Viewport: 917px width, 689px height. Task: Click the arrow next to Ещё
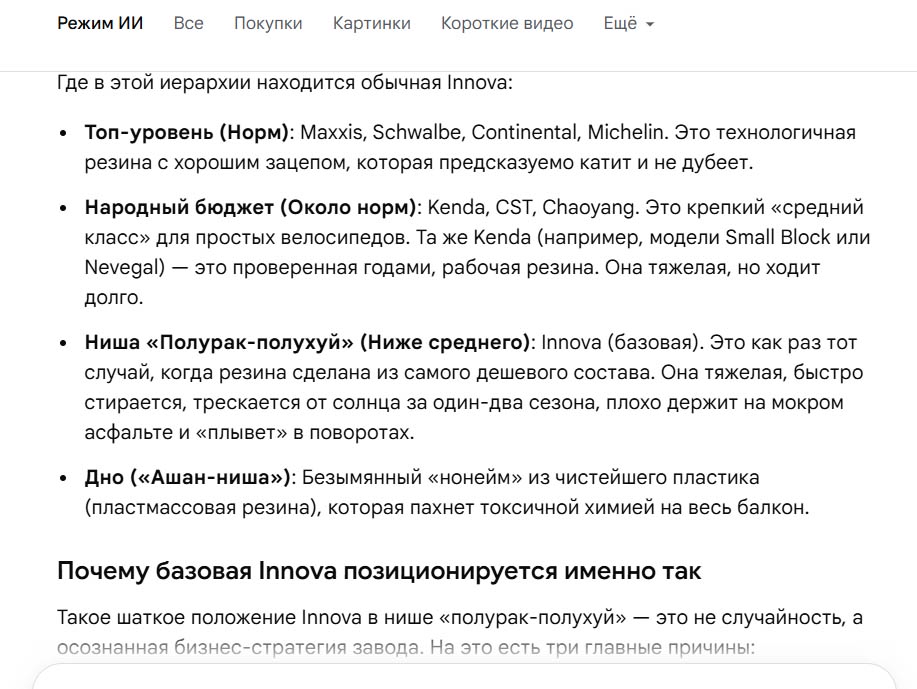[649, 25]
